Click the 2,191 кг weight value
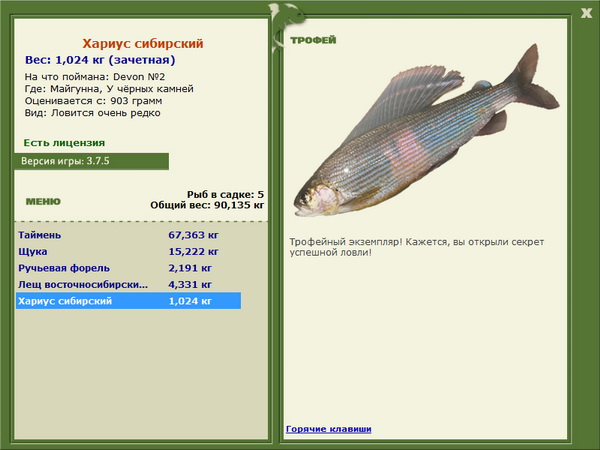 point(190,268)
